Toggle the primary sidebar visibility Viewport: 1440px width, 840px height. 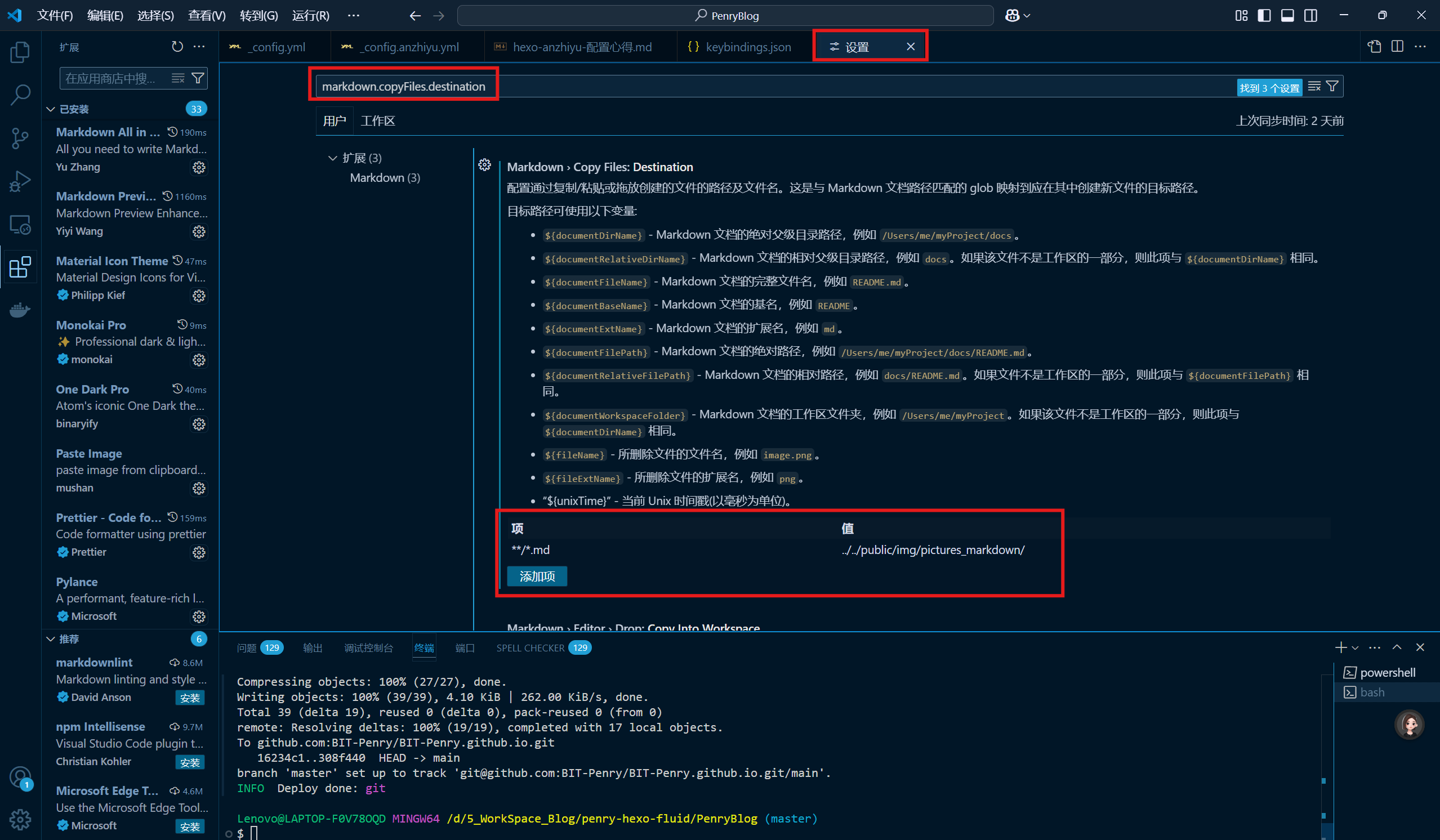1264,15
